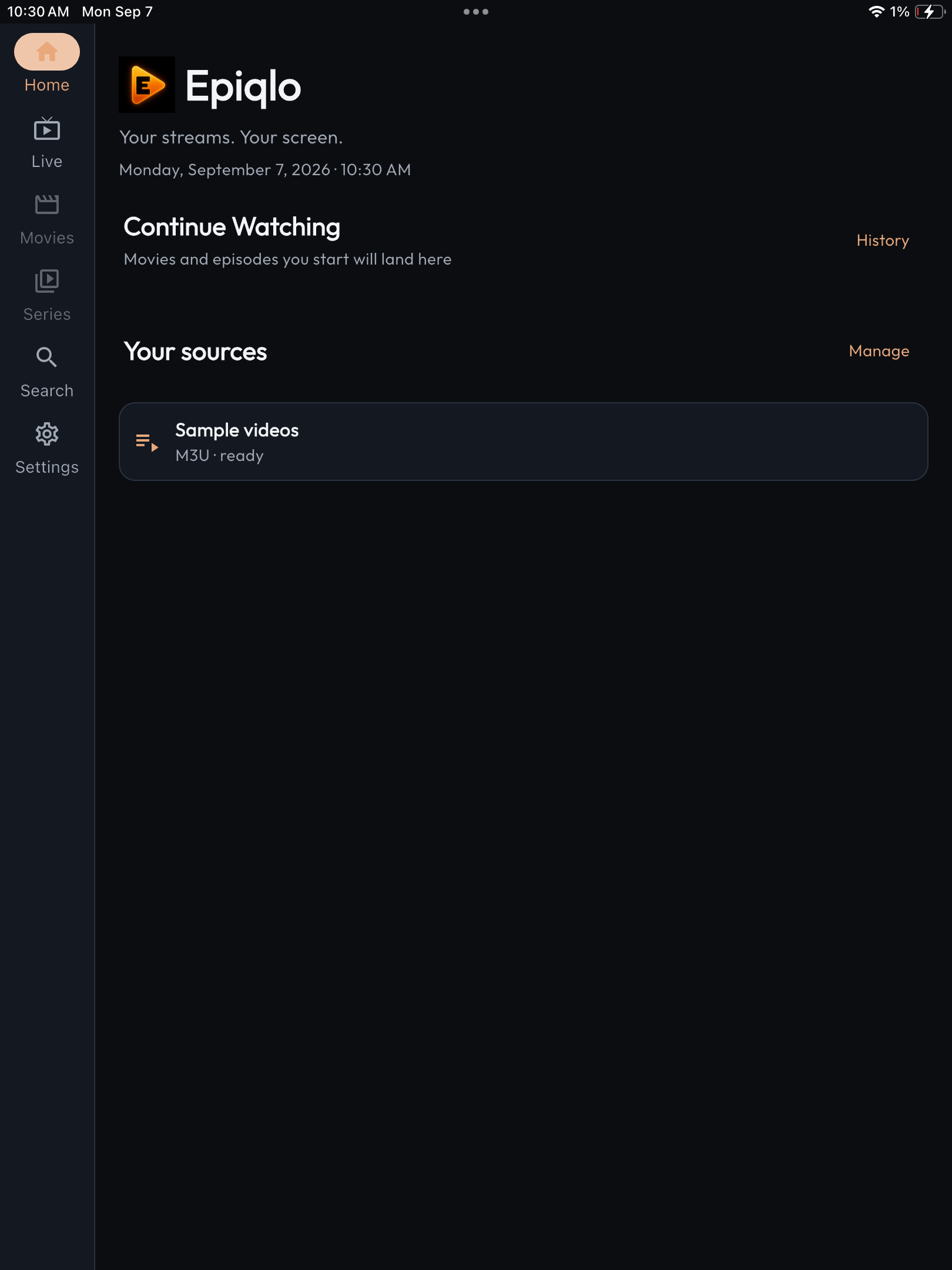
Task: Tap the battery charging indicator
Action: [x=930, y=12]
